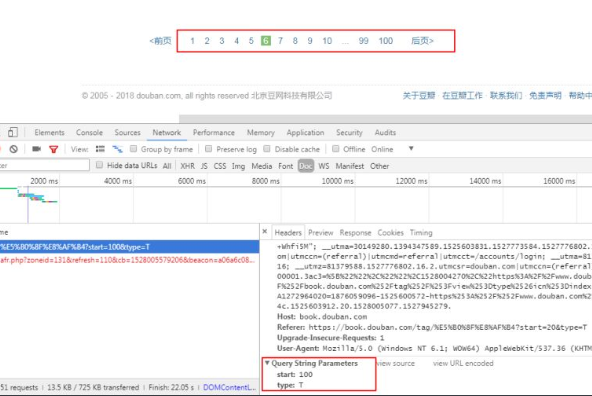Filter requests by All types
Image resolution: width=592 pixels, height=396 pixels.
coord(167,166)
